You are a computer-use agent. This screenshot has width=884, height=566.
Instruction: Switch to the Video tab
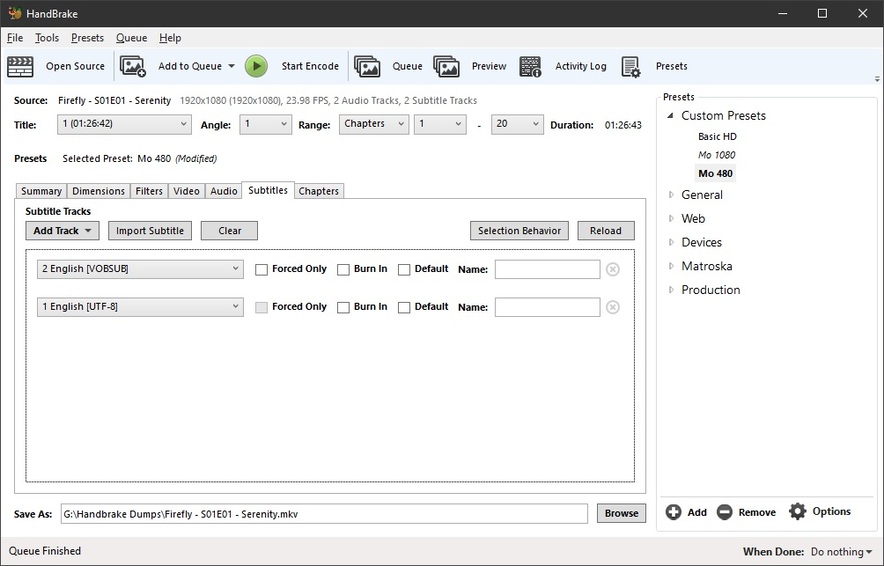click(186, 191)
